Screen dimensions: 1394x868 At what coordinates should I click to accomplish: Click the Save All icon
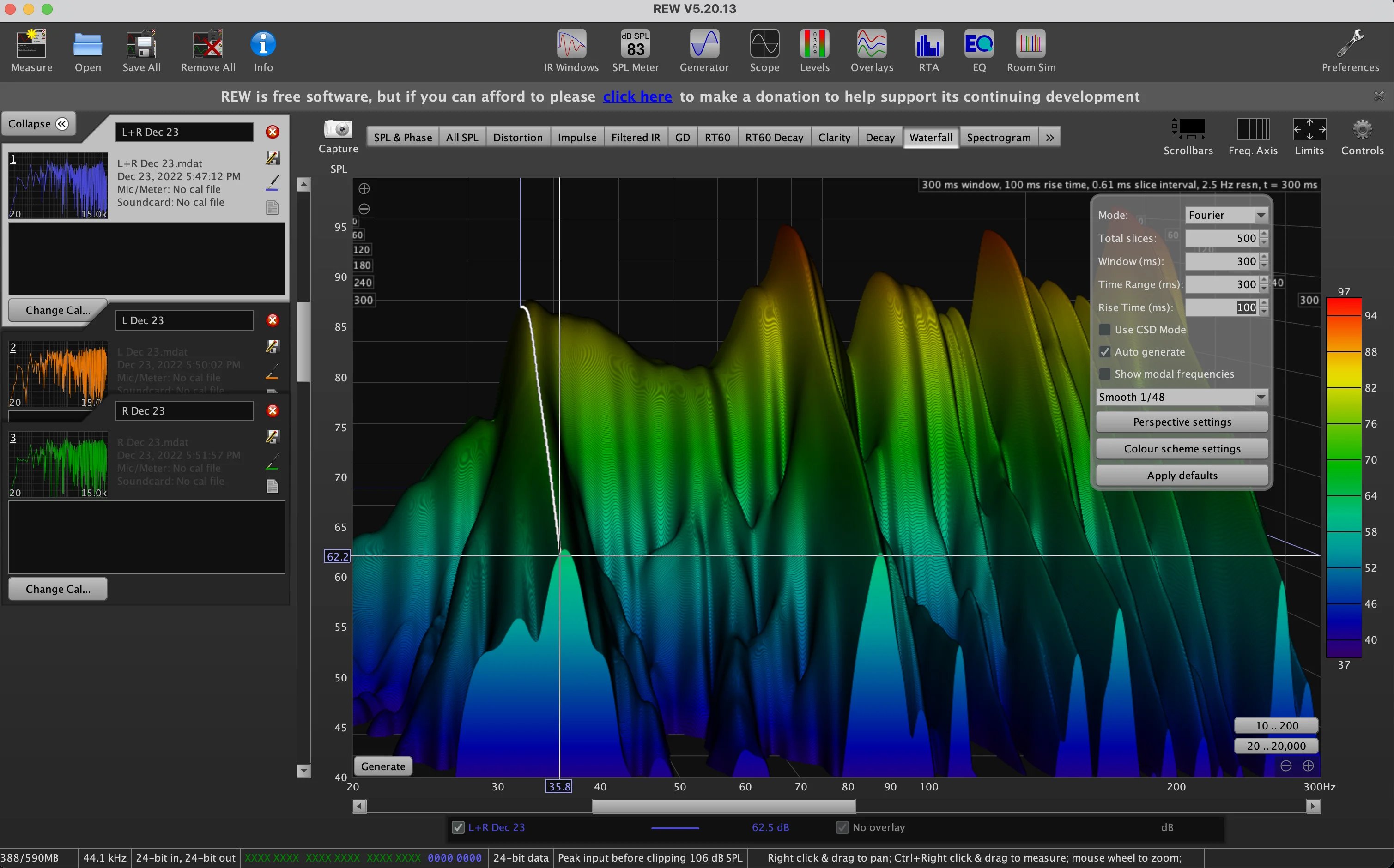coord(141,43)
